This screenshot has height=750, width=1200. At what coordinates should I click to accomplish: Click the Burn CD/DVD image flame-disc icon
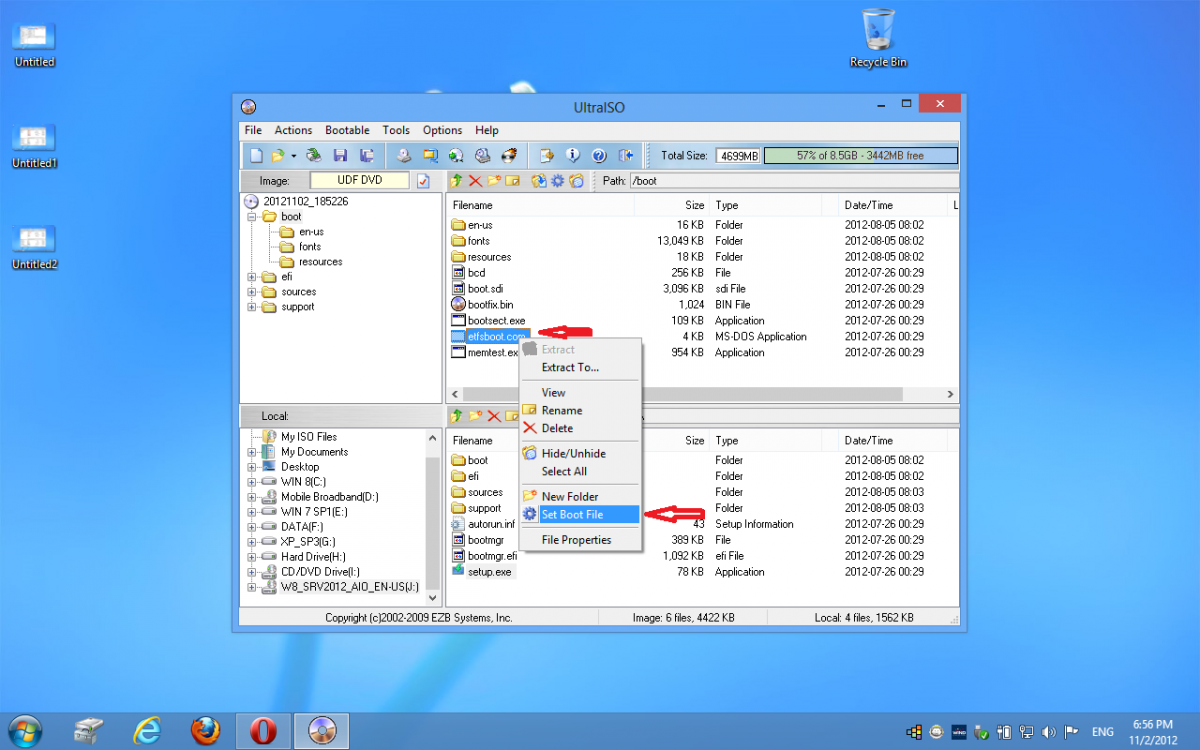[508, 156]
